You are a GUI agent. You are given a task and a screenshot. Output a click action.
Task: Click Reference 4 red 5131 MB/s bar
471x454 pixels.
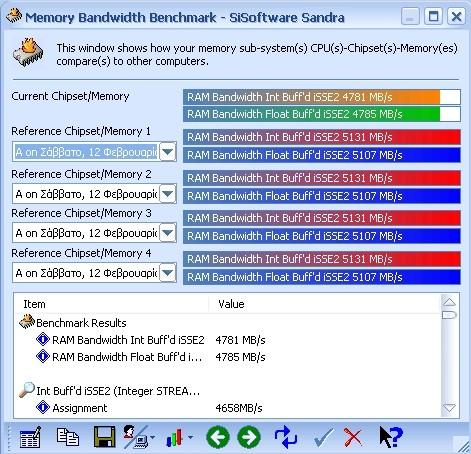322,259
